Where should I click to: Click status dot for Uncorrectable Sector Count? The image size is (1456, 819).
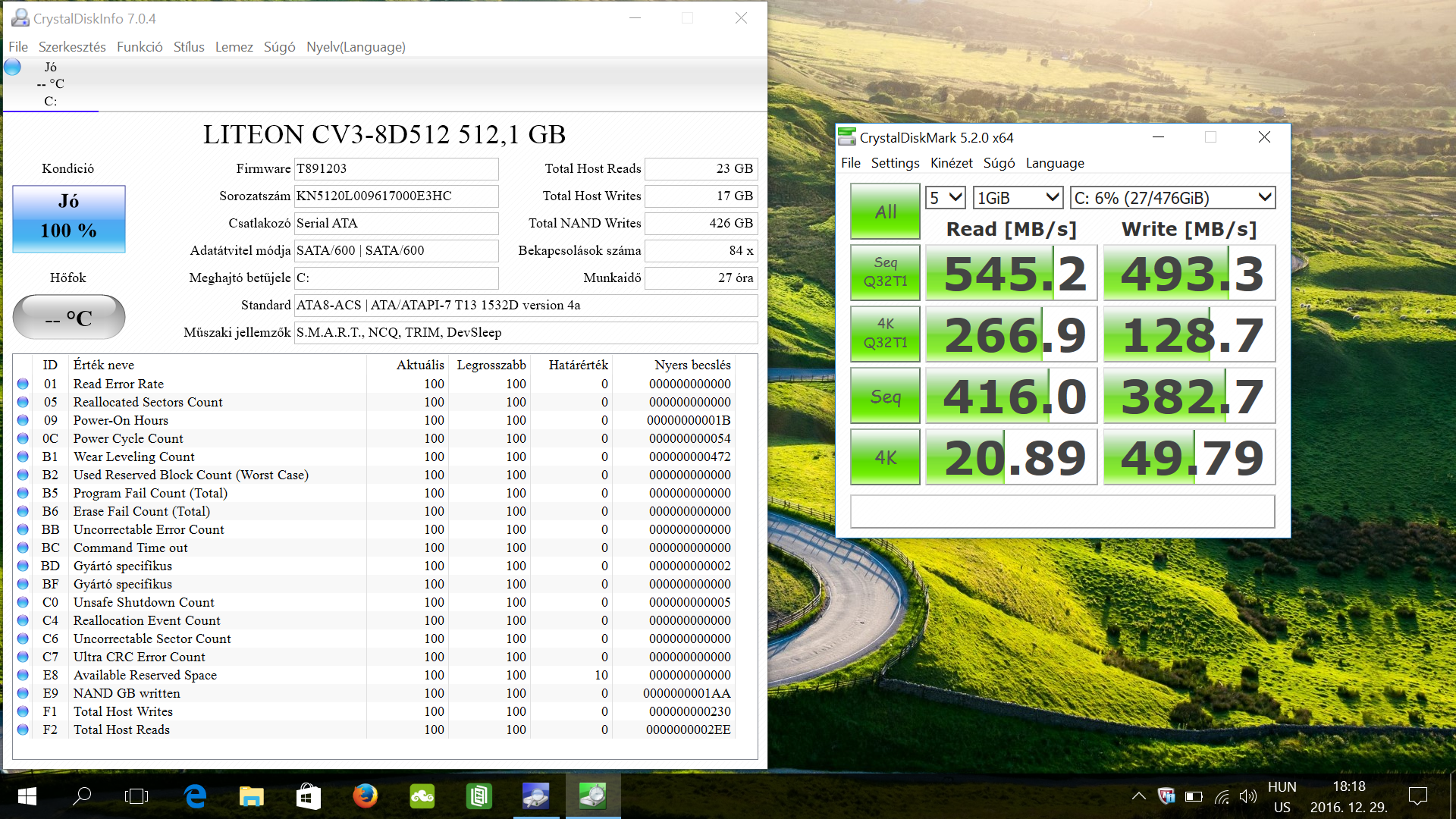[23, 639]
